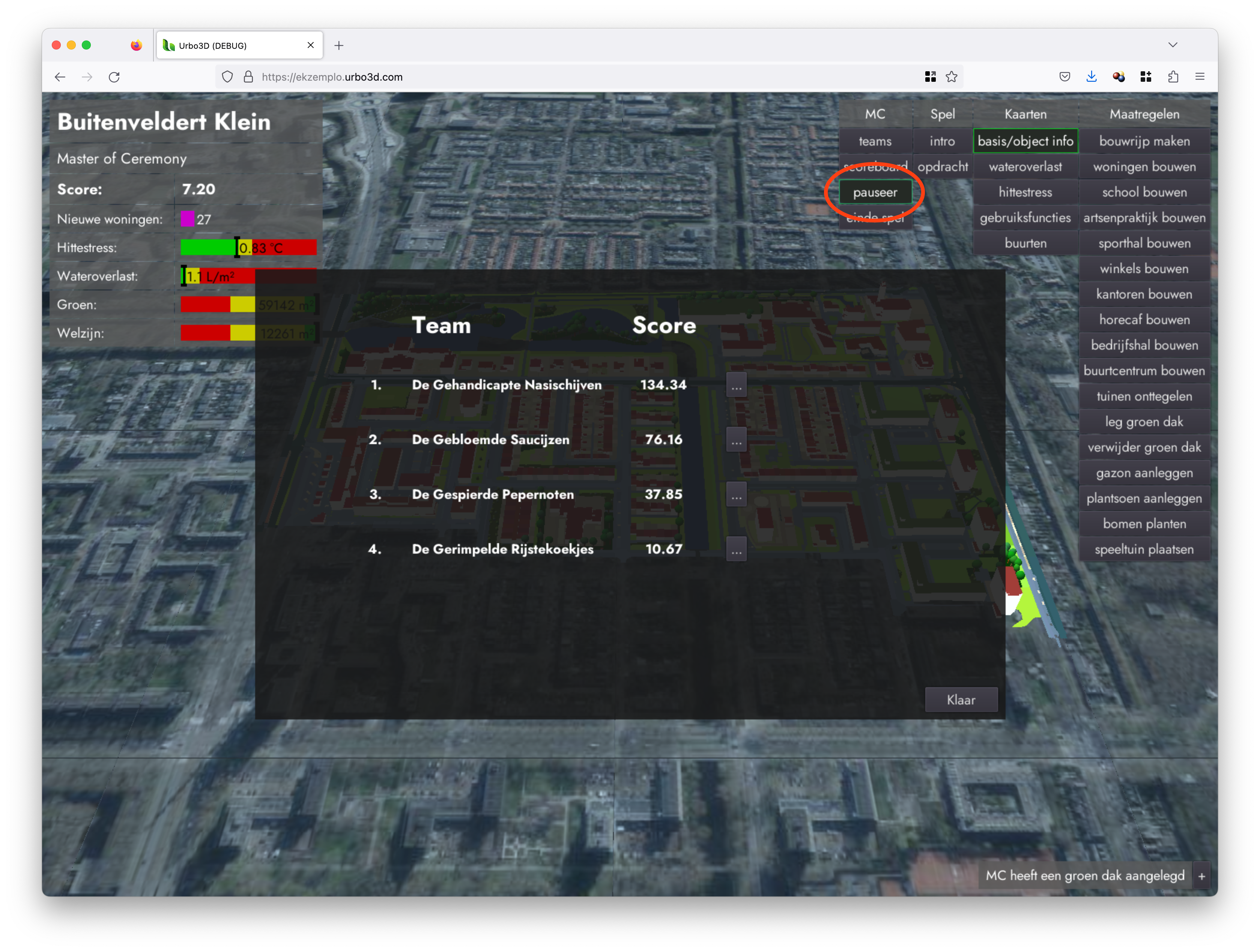Toggle the pauseer button
Viewport: 1260px width, 952px height.
click(875, 192)
